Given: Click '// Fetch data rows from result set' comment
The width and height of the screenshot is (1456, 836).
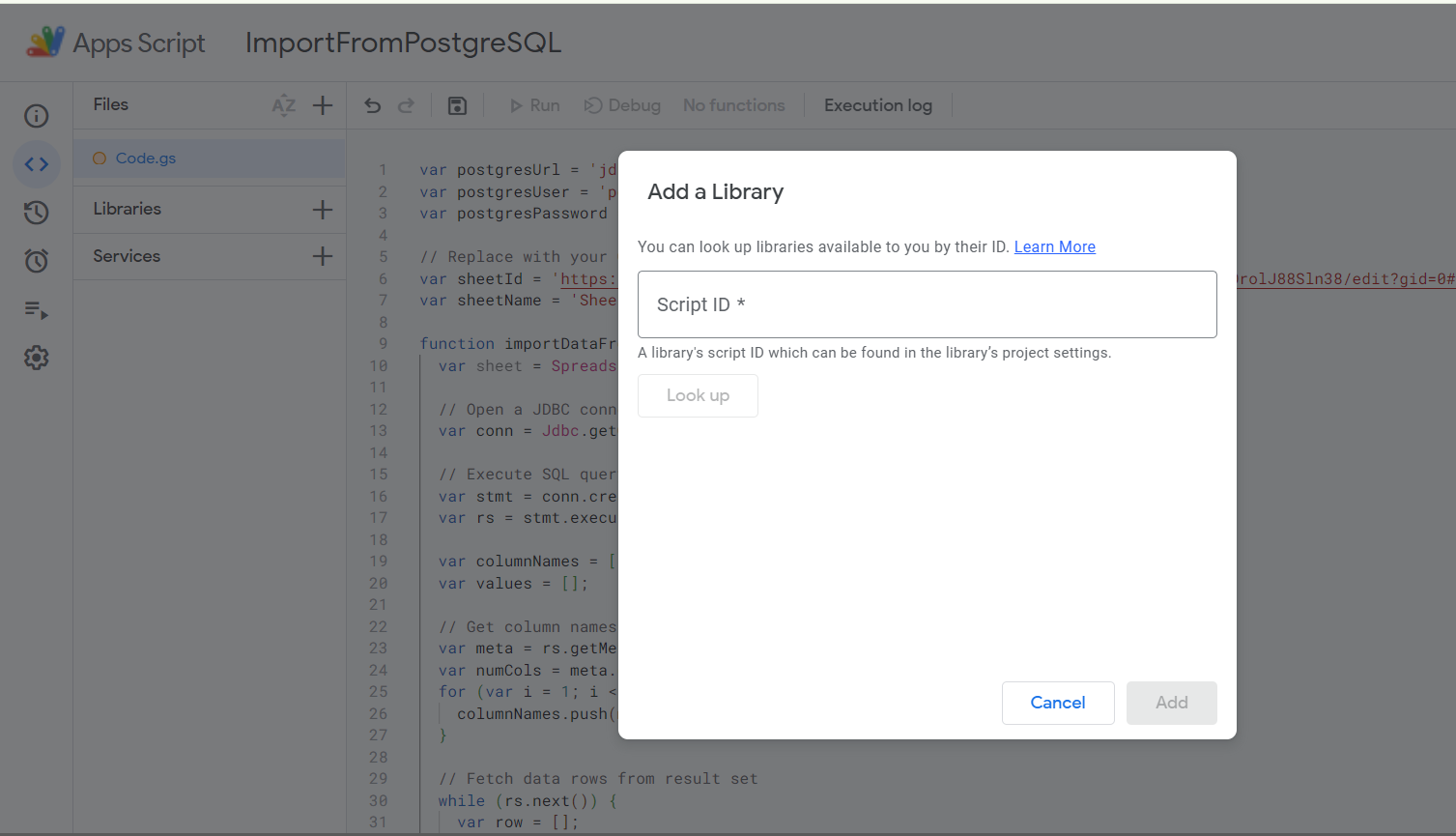Looking at the screenshot, I should click(x=598, y=779).
